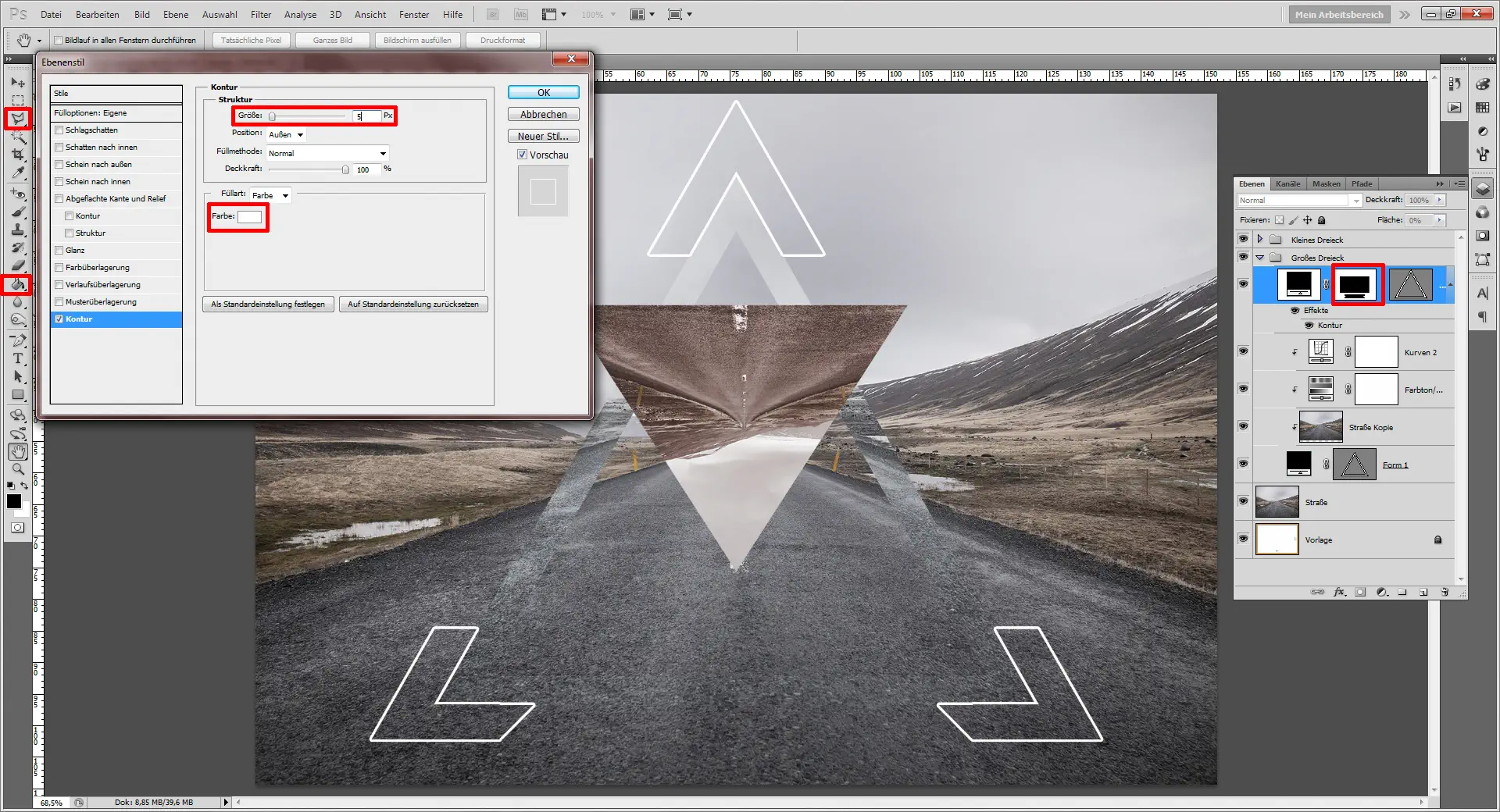
Task: Click the delete layer trash icon
Action: tap(1445, 592)
